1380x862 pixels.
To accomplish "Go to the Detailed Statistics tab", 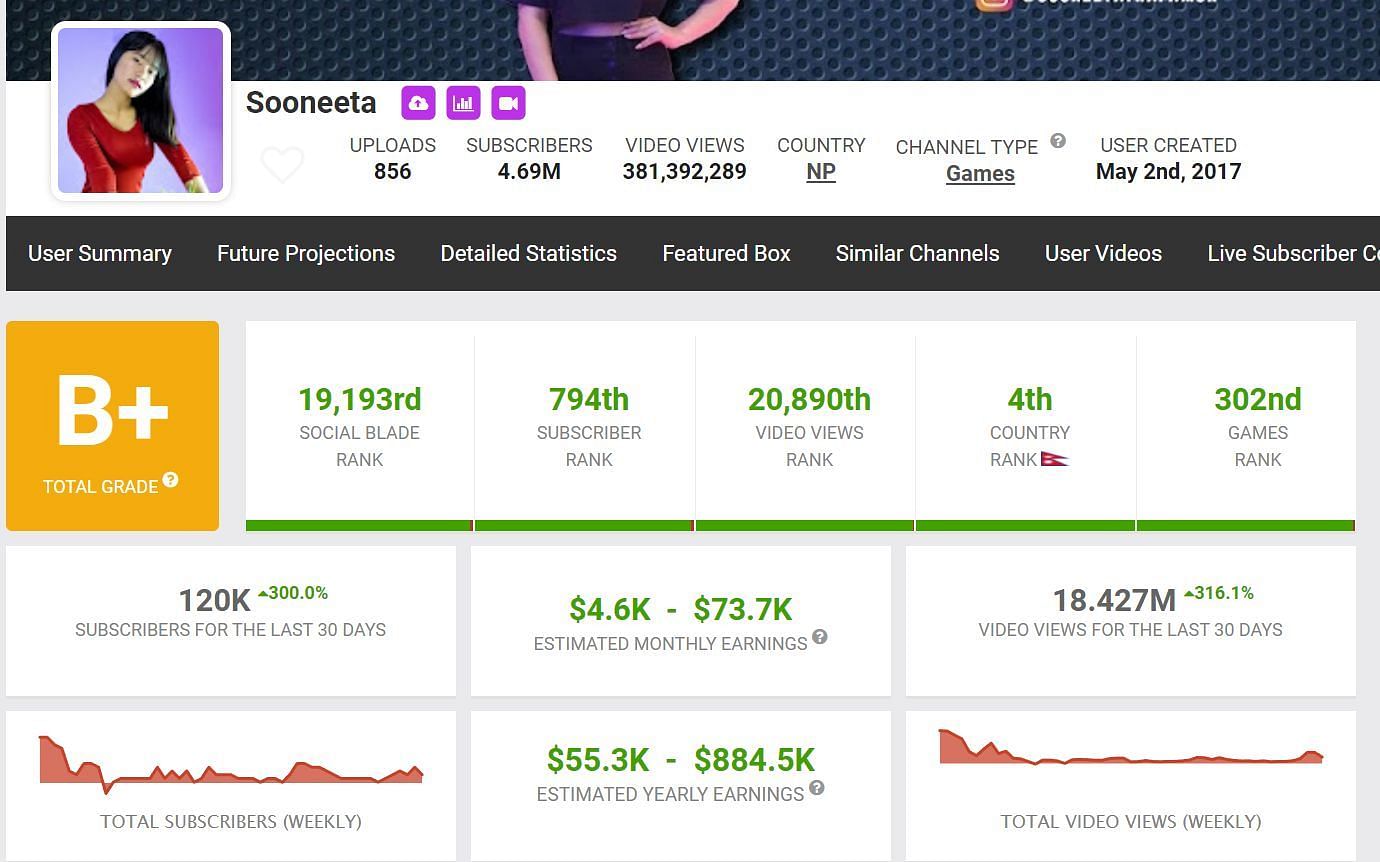I will click(528, 254).
